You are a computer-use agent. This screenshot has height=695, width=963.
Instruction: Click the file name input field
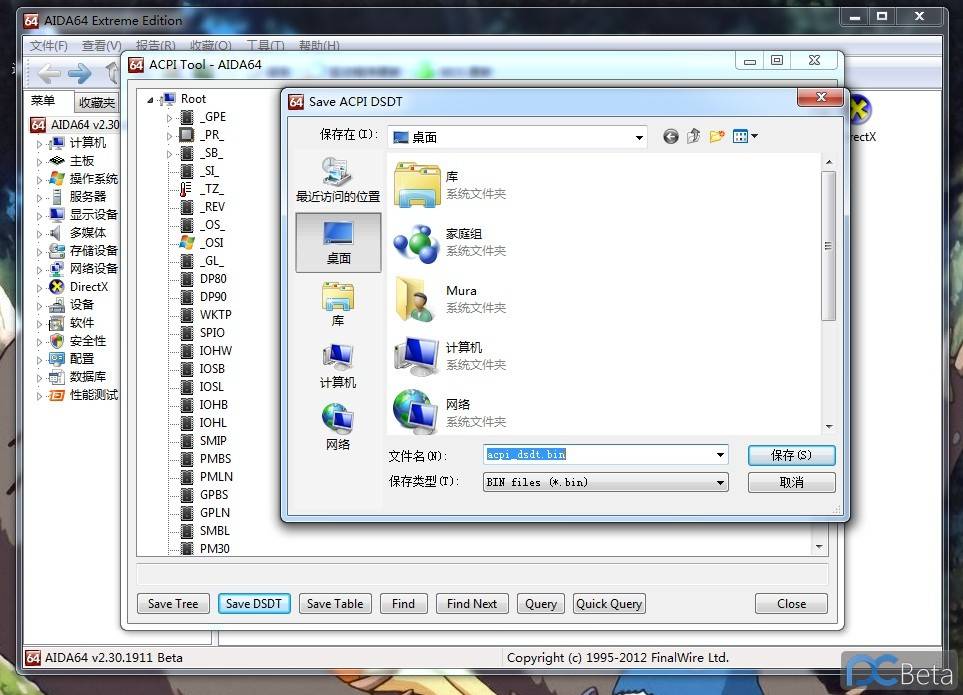[x=600, y=455]
